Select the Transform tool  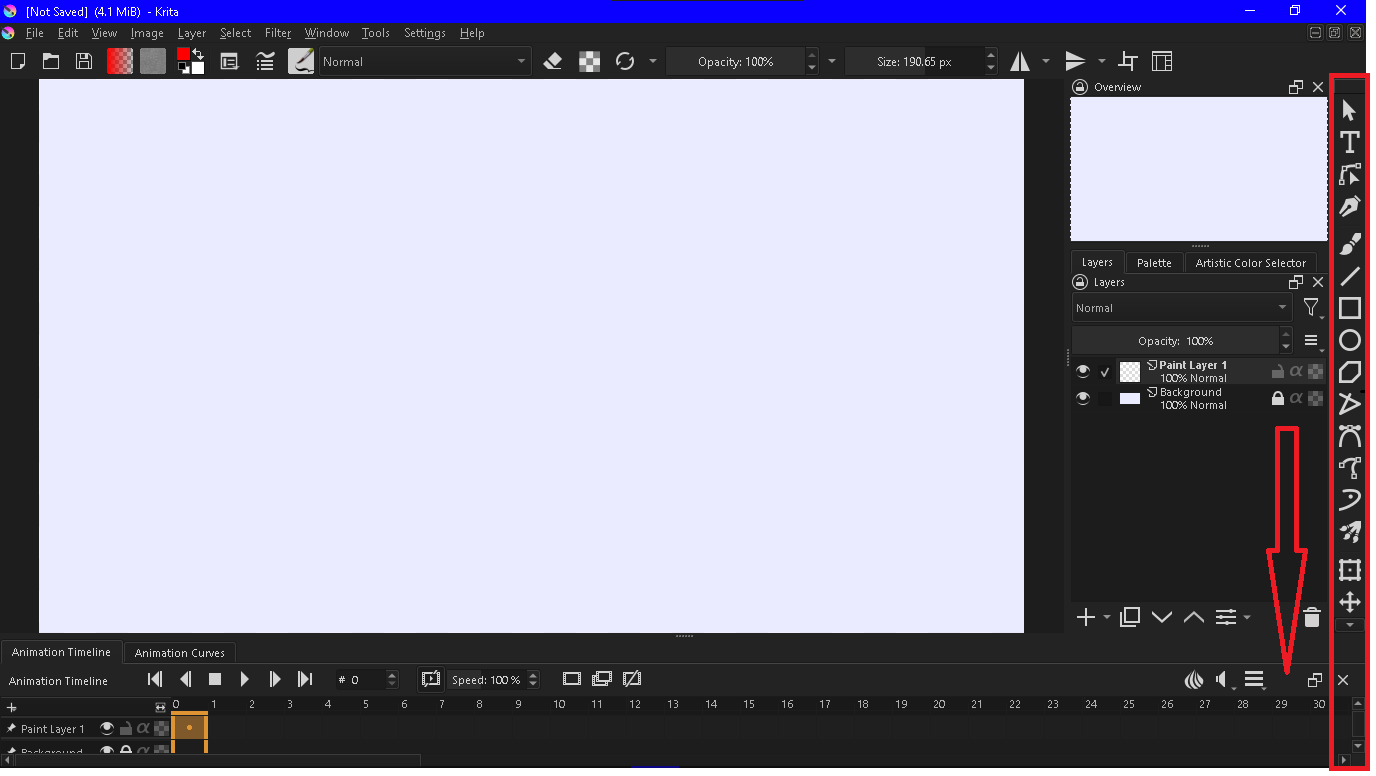(x=1350, y=570)
